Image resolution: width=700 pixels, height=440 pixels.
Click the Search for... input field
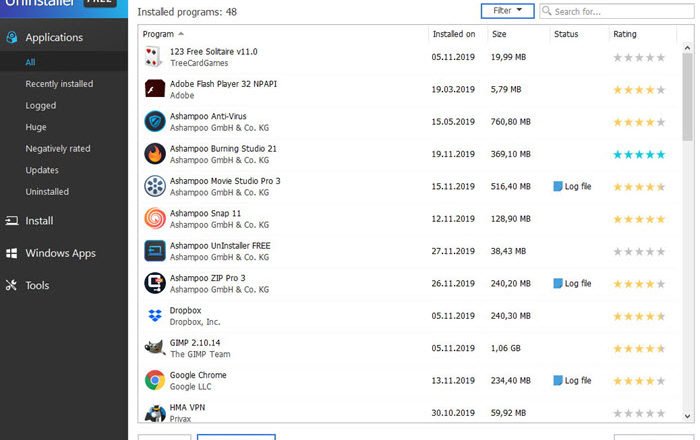[617, 11]
